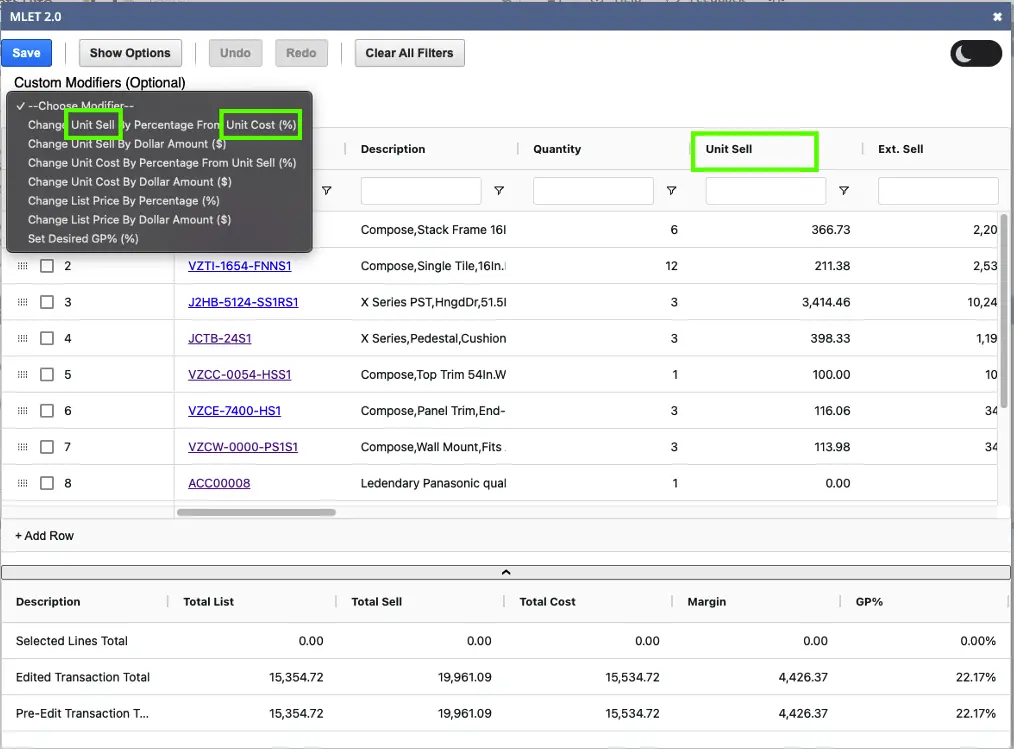The image size is (1014, 749).
Task: Click the filter icon left of Description filter
Action: [327, 191]
